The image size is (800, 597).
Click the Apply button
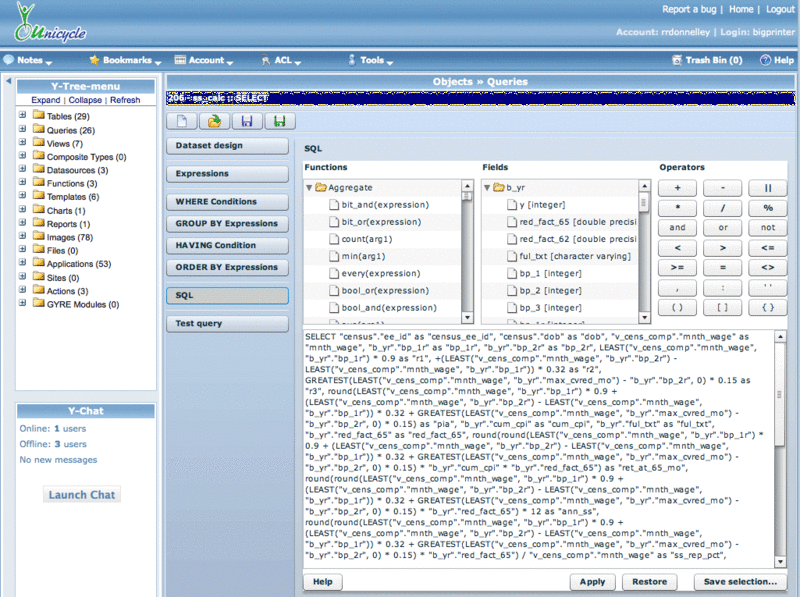click(x=592, y=581)
